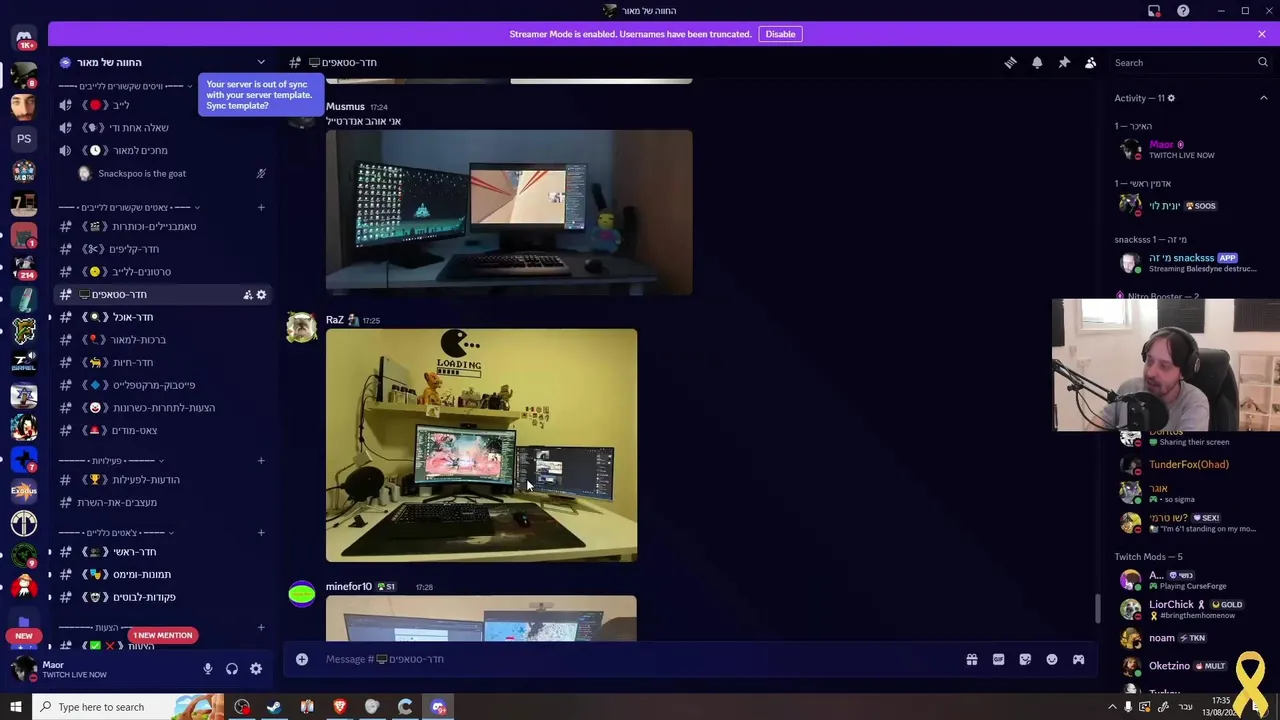Open Edit Channel gear on חדר-סטאפים
The width and height of the screenshot is (1280, 720).
[x=261, y=295]
